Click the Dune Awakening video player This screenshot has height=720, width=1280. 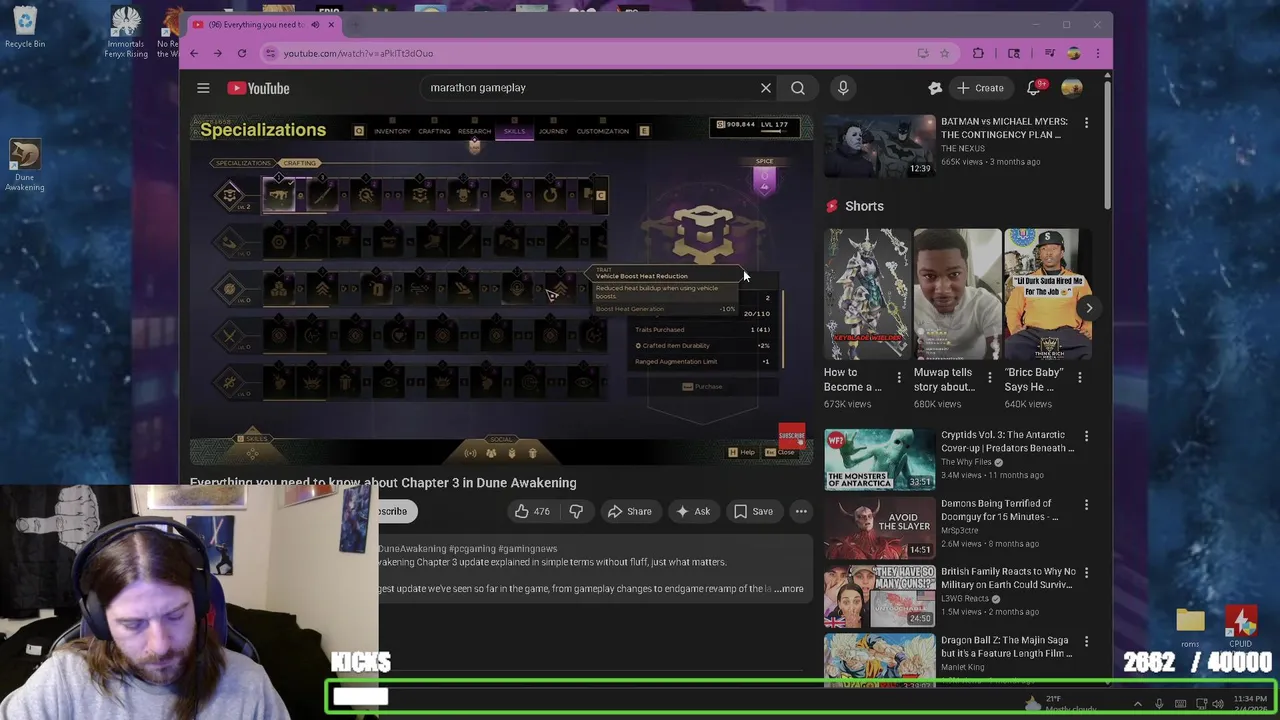(x=501, y=290)
